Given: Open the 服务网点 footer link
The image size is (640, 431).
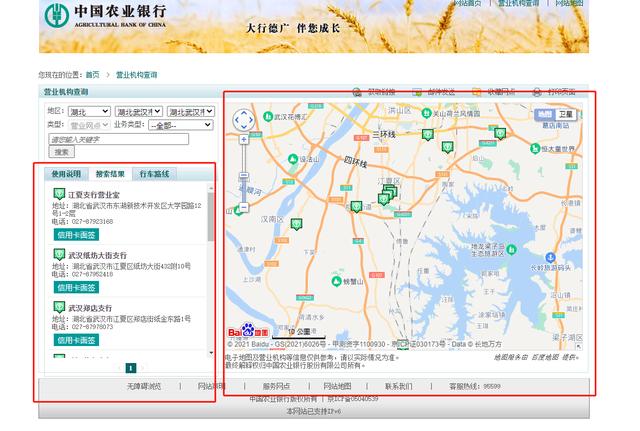Looking at the screenshot, I should 276,386.
